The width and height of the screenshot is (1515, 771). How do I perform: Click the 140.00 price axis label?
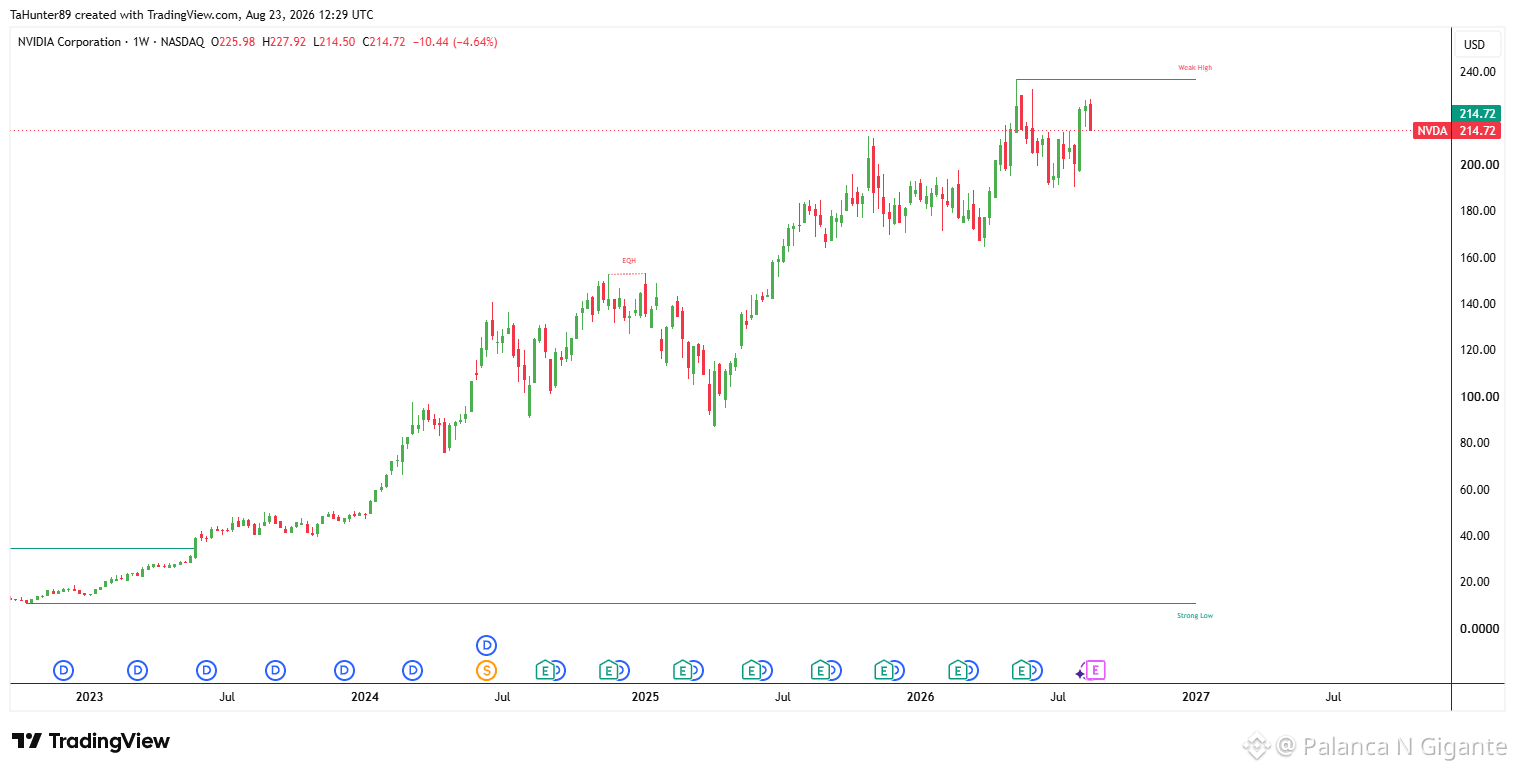coord(1477,304)
